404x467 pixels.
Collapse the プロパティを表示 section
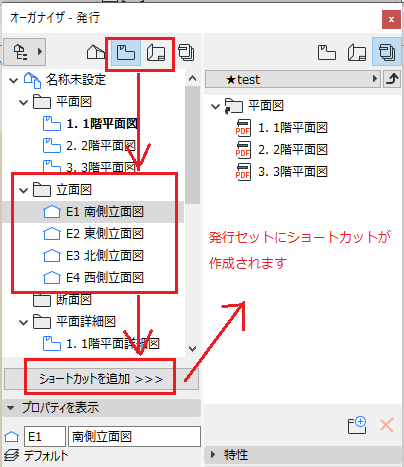(x=11, y=408)
